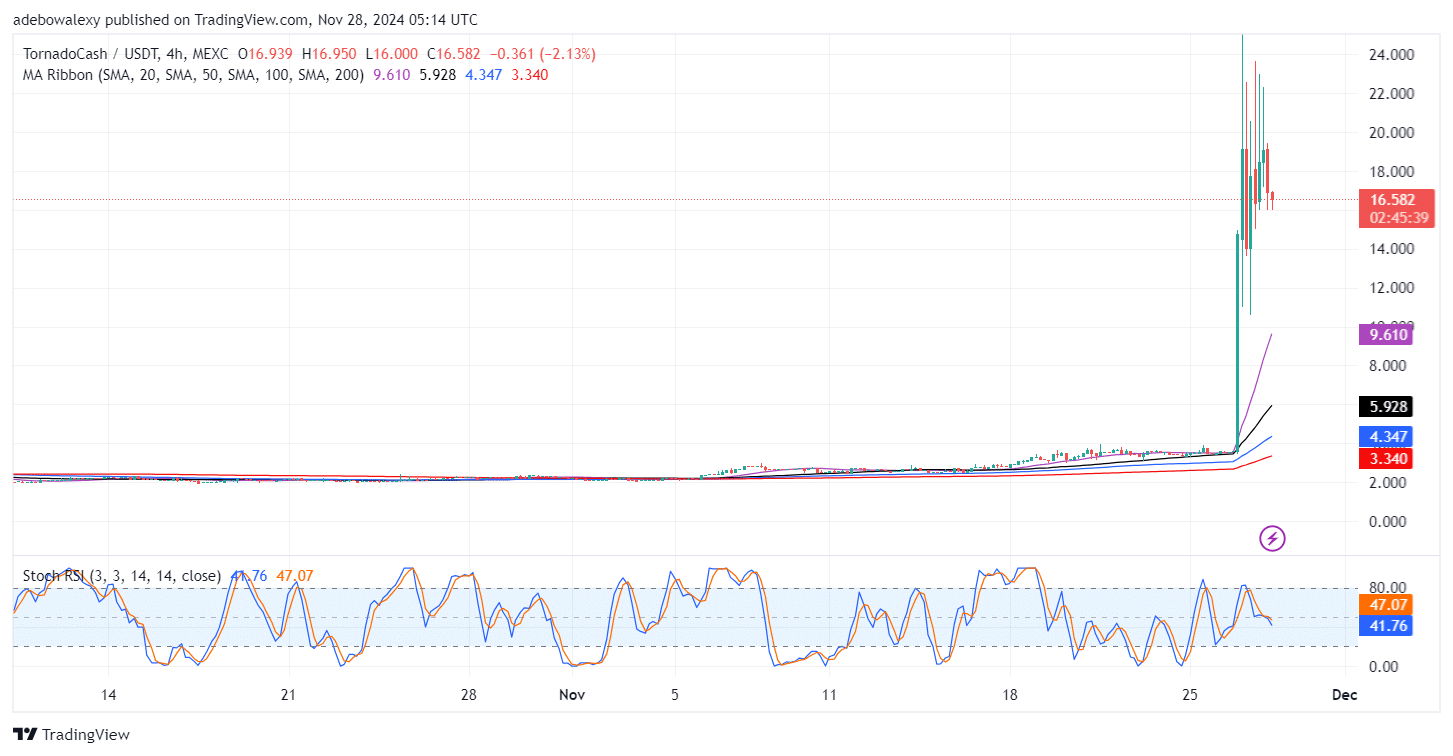Click the orange Stoch RSI value tag 47.07
The width and height of the screenshot is (1453, 756).
(x=1385, y=605)
